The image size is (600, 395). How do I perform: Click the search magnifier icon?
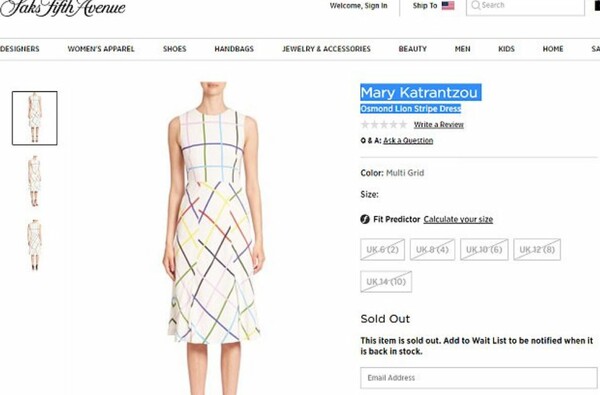(476, 5)
